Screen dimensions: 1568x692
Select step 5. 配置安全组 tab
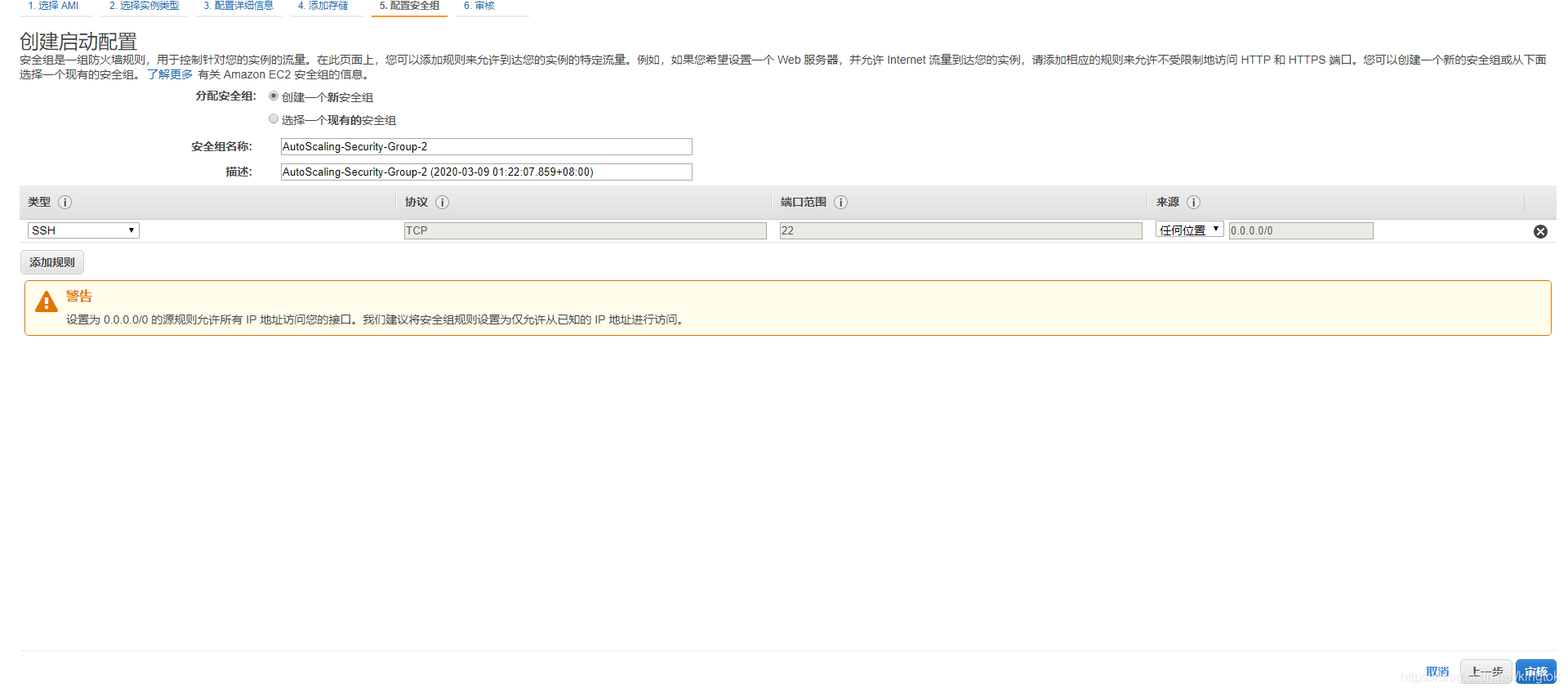[409, 6]
